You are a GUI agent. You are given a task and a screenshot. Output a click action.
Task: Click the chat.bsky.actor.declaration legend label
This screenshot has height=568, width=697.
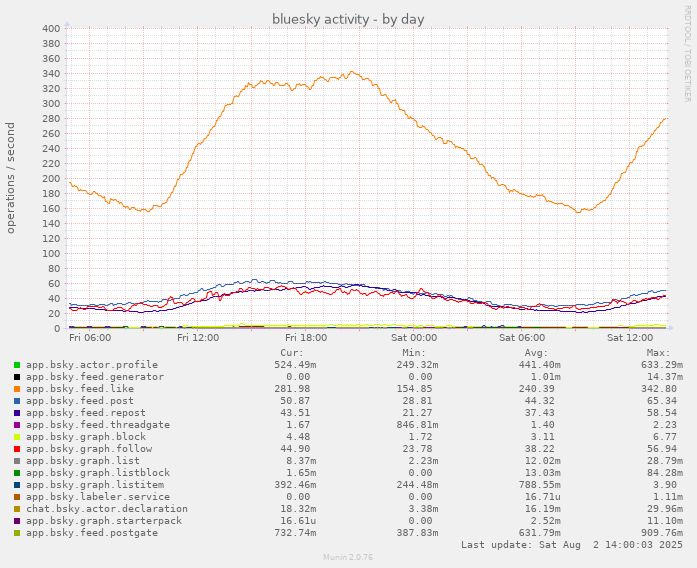coord(107,509)
